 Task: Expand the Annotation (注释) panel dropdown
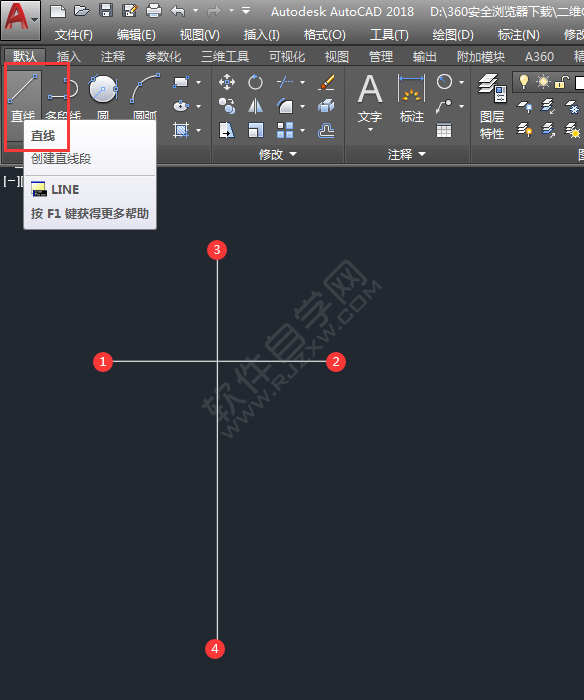[x=407, y=154]
